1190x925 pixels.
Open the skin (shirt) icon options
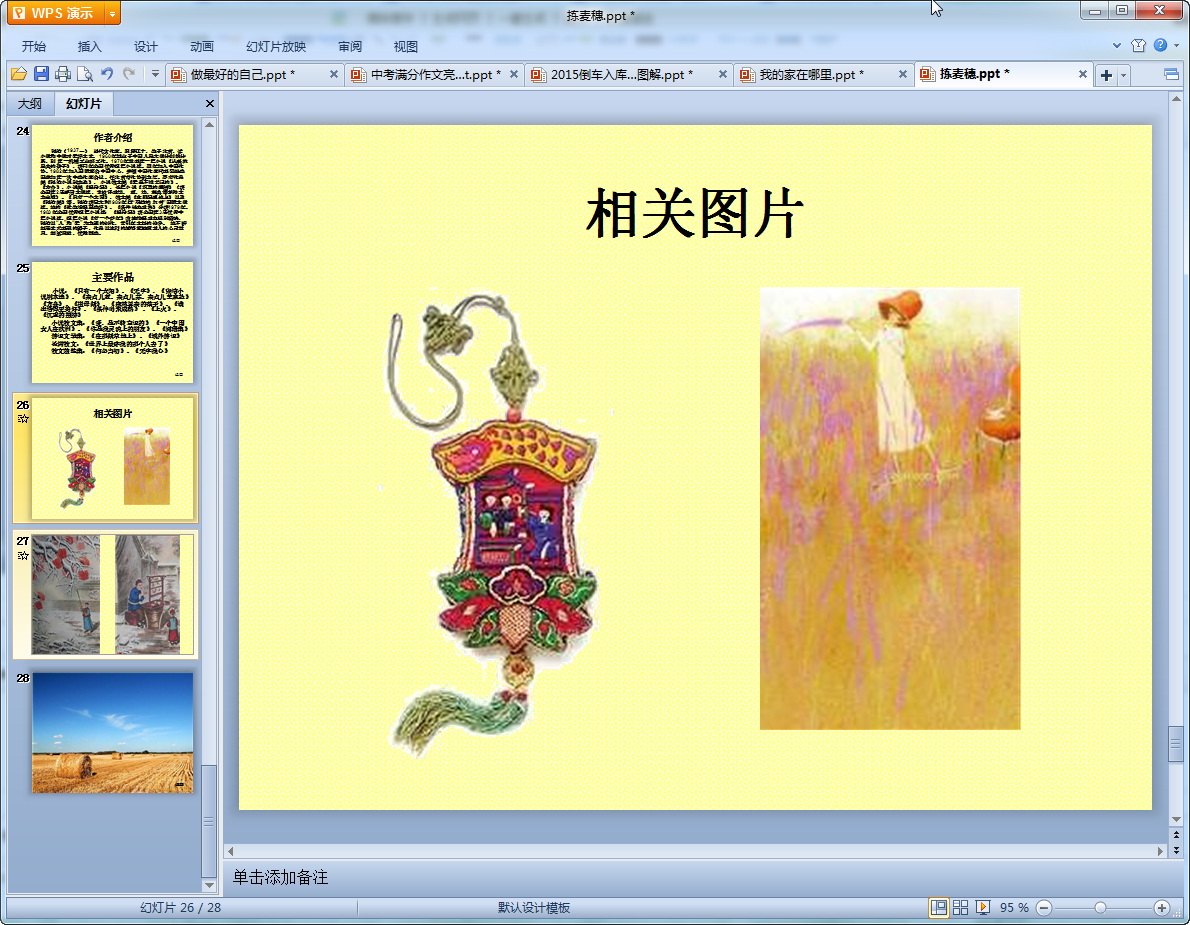coord(1138,46)
